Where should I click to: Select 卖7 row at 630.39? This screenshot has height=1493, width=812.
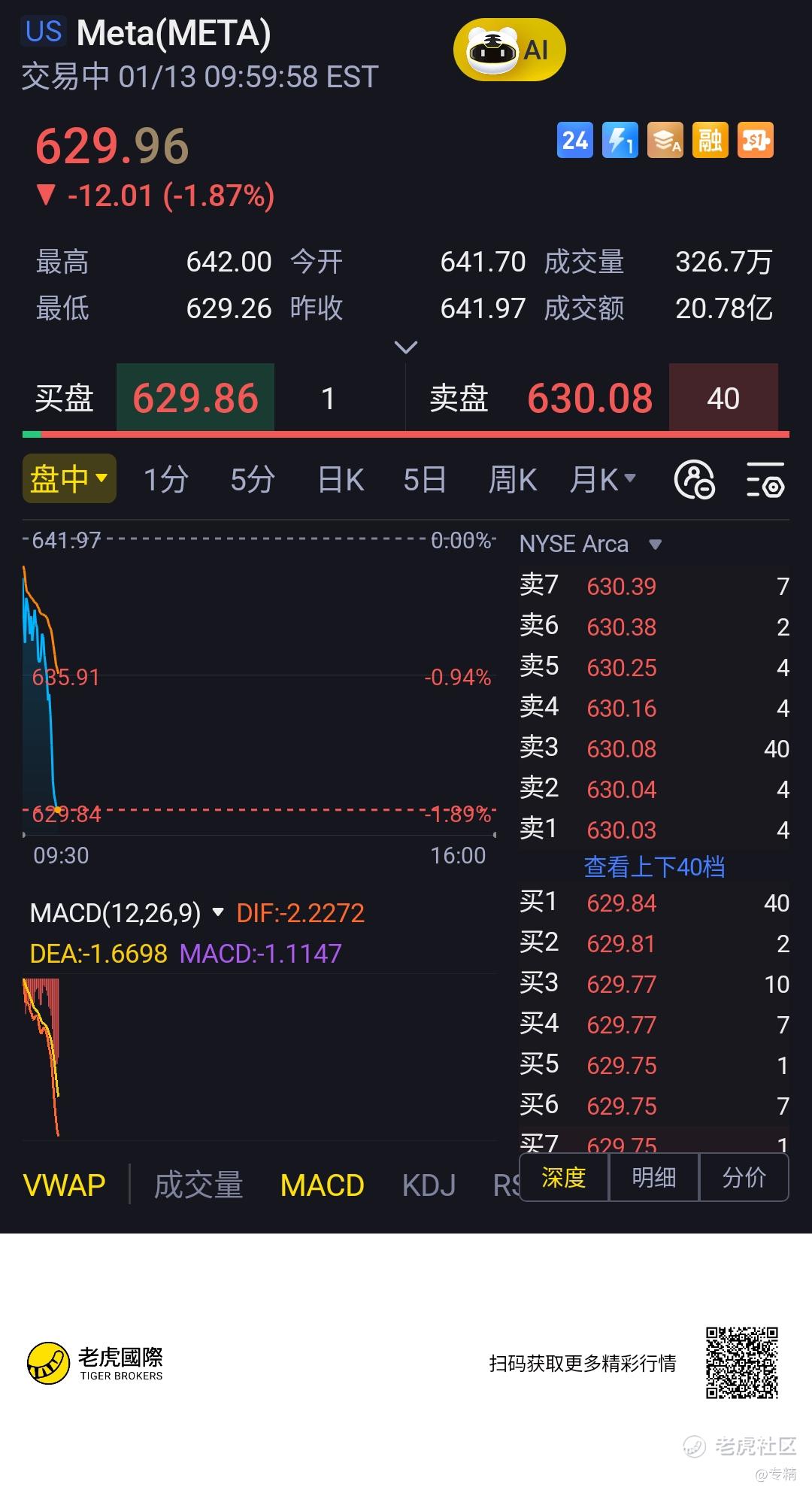click(654, 586)
